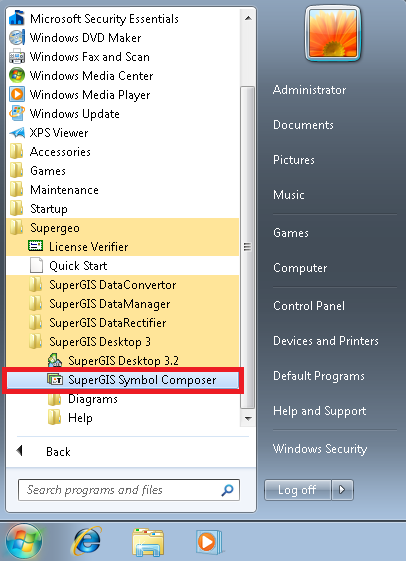Open Devices and Printers
Viewport: 406px width, 561px height.
click(x=326, y=341)
